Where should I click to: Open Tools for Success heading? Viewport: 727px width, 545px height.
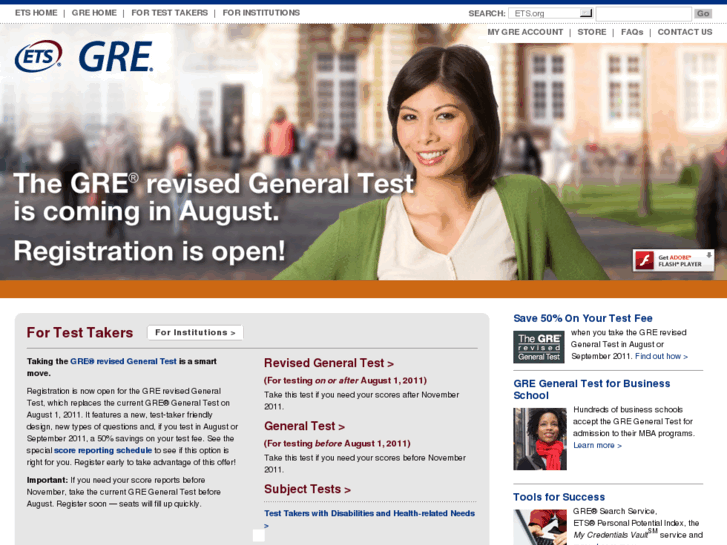tap(559, 497)
